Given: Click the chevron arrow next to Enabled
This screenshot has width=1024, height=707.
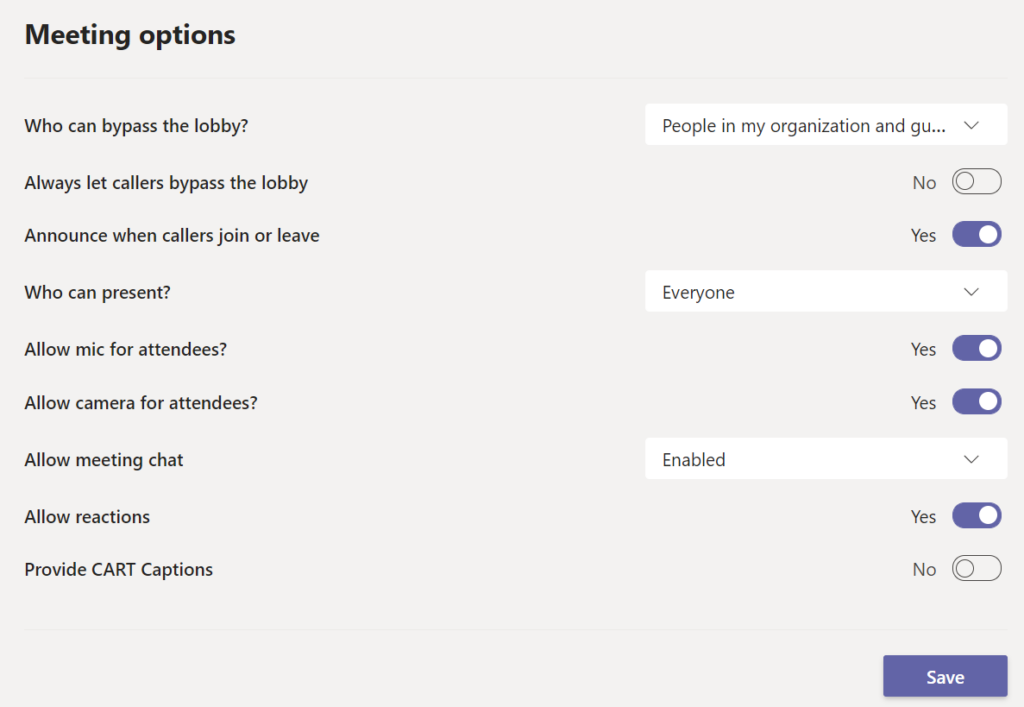Looking at the screenshot, I should click(970, 460).
